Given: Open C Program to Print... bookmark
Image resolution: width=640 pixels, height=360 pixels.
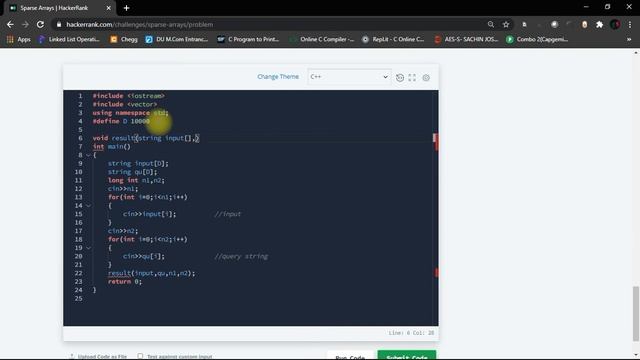Looking at the screenshot, I should 248,39.
